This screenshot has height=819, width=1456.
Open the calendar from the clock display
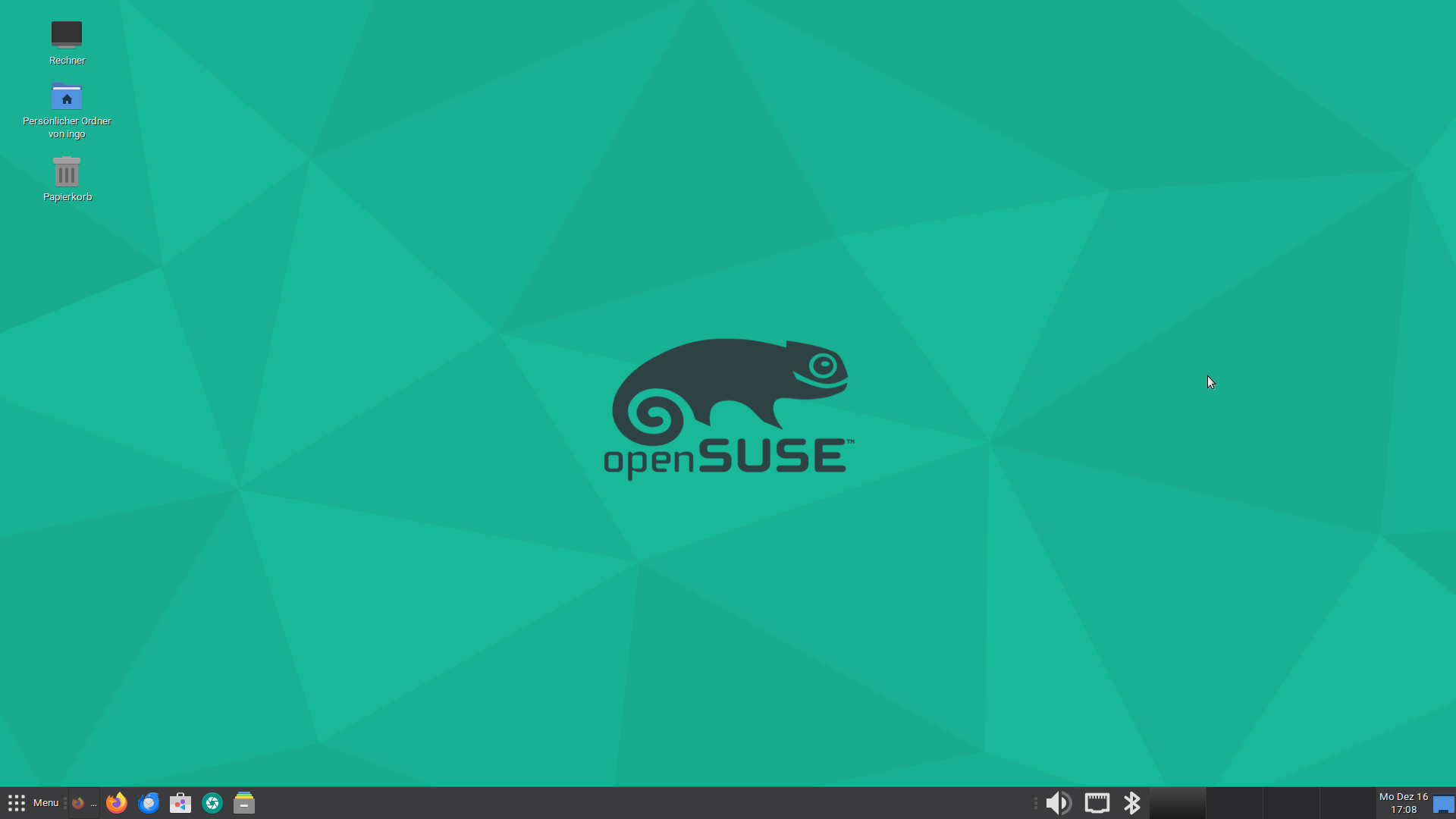pos(1403,803)
